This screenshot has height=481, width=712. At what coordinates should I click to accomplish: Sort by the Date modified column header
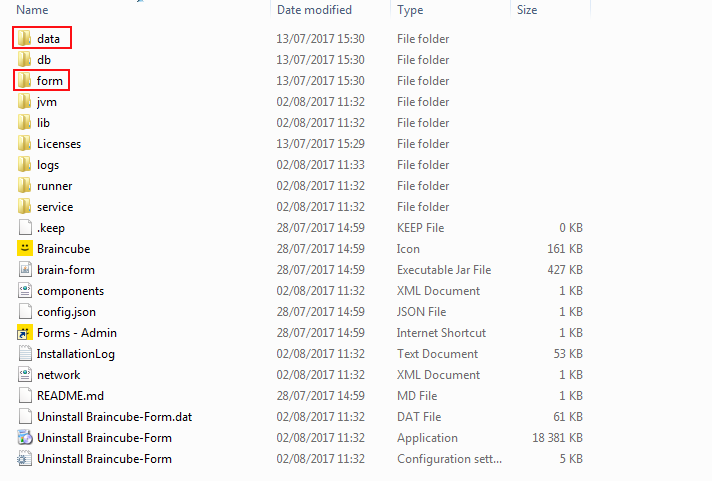point(314,10)
